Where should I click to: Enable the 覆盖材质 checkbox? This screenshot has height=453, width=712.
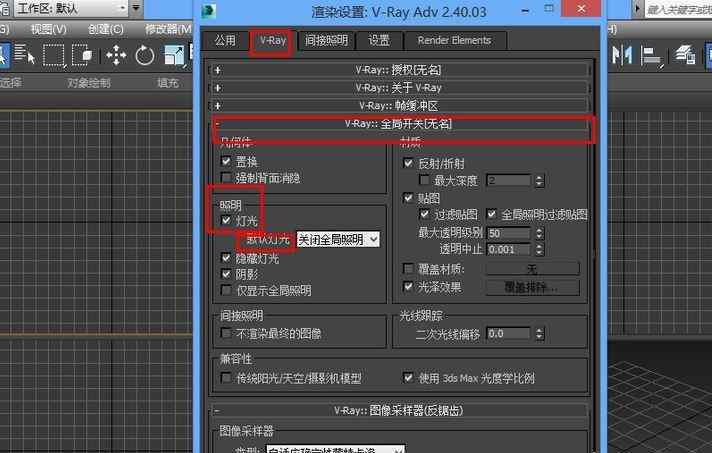[408, 268]
